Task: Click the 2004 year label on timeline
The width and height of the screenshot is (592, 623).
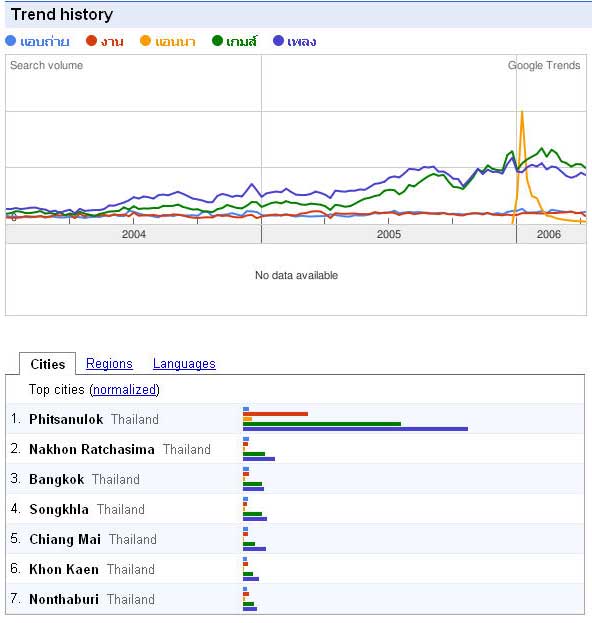Action: 133,234
